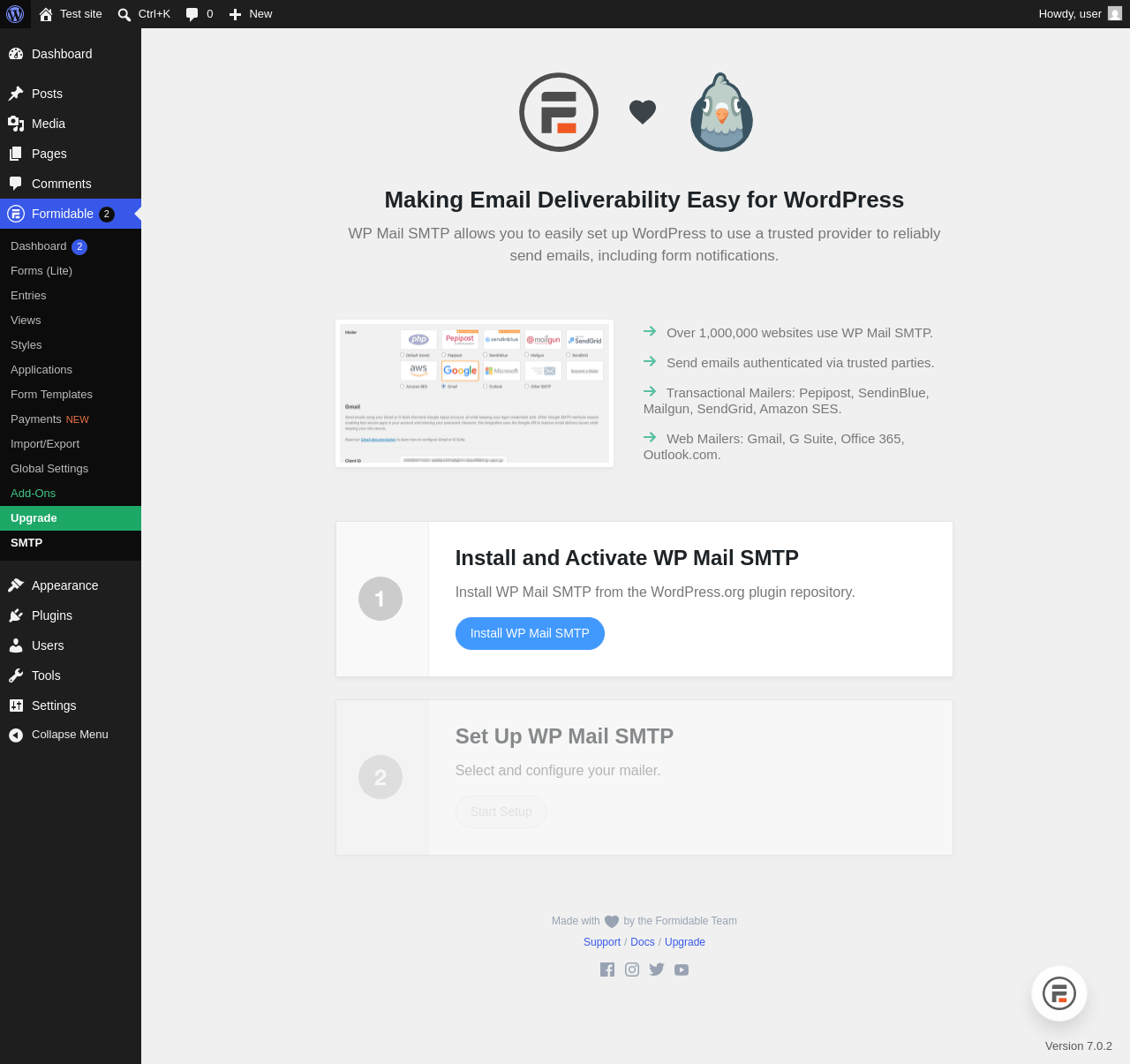
Task: Click the Test site name link
Action: point(81,14)
